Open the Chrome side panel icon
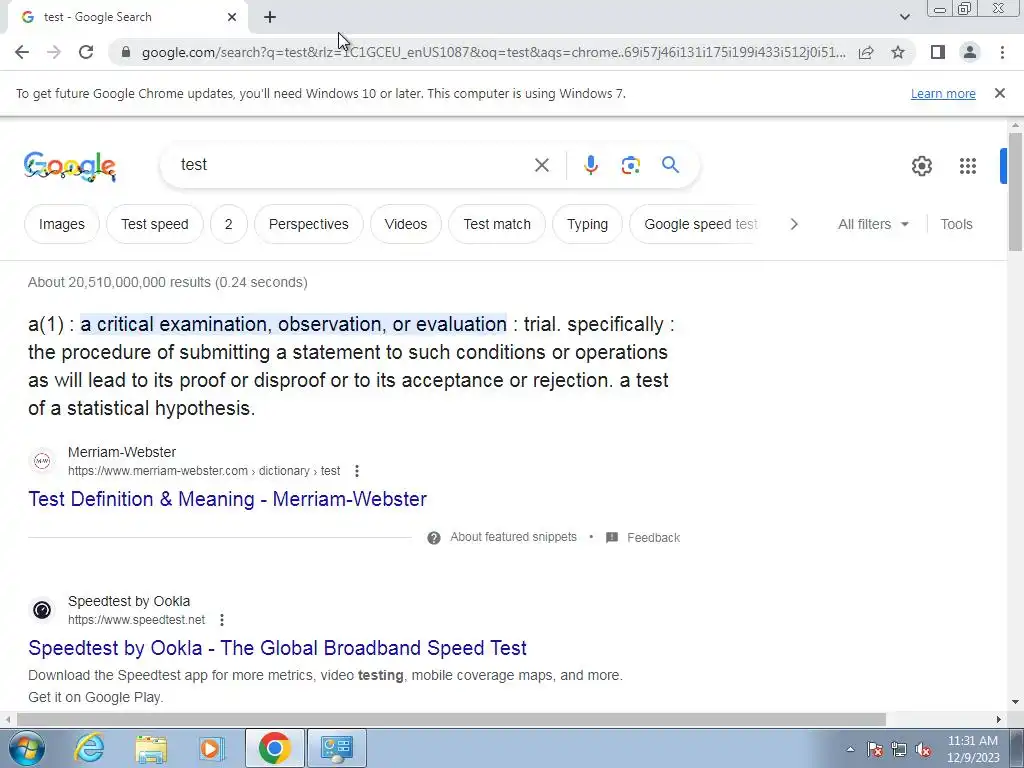 click(938, 52)
